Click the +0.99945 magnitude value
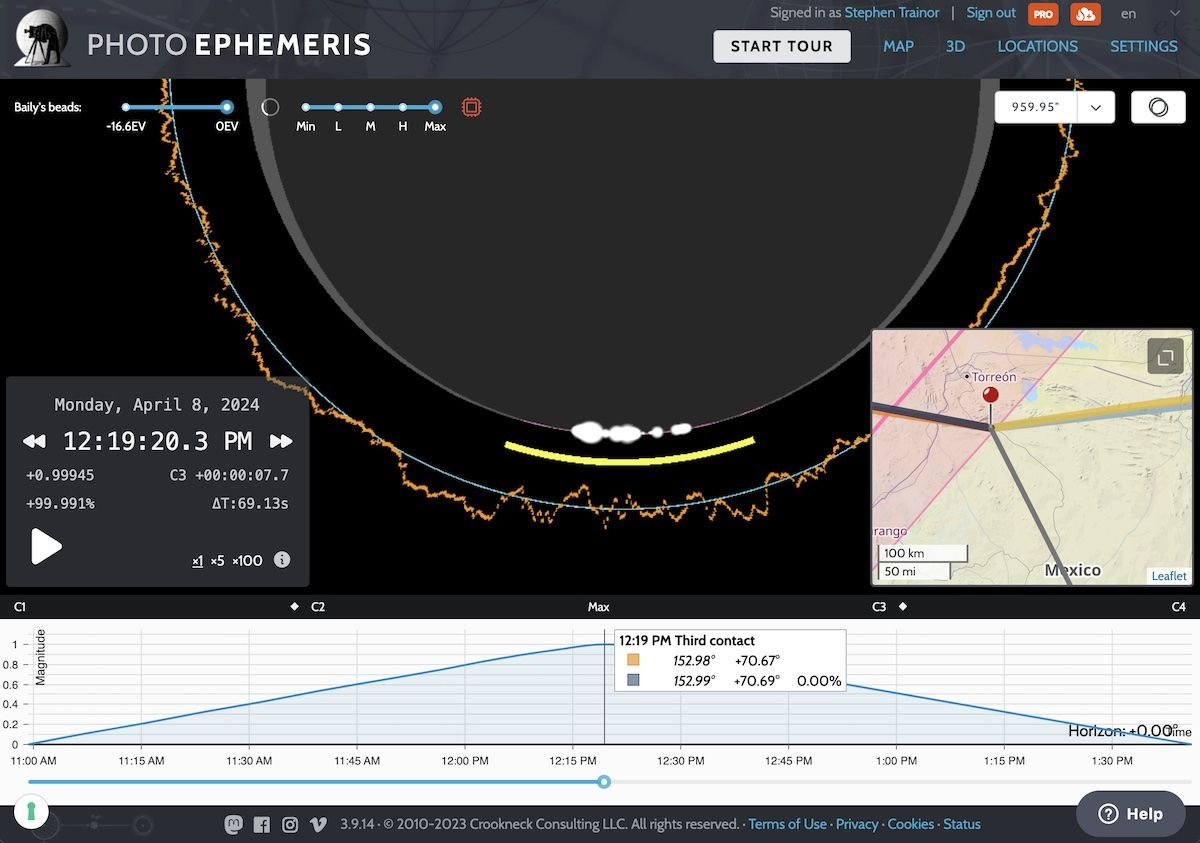 [60, 475]
